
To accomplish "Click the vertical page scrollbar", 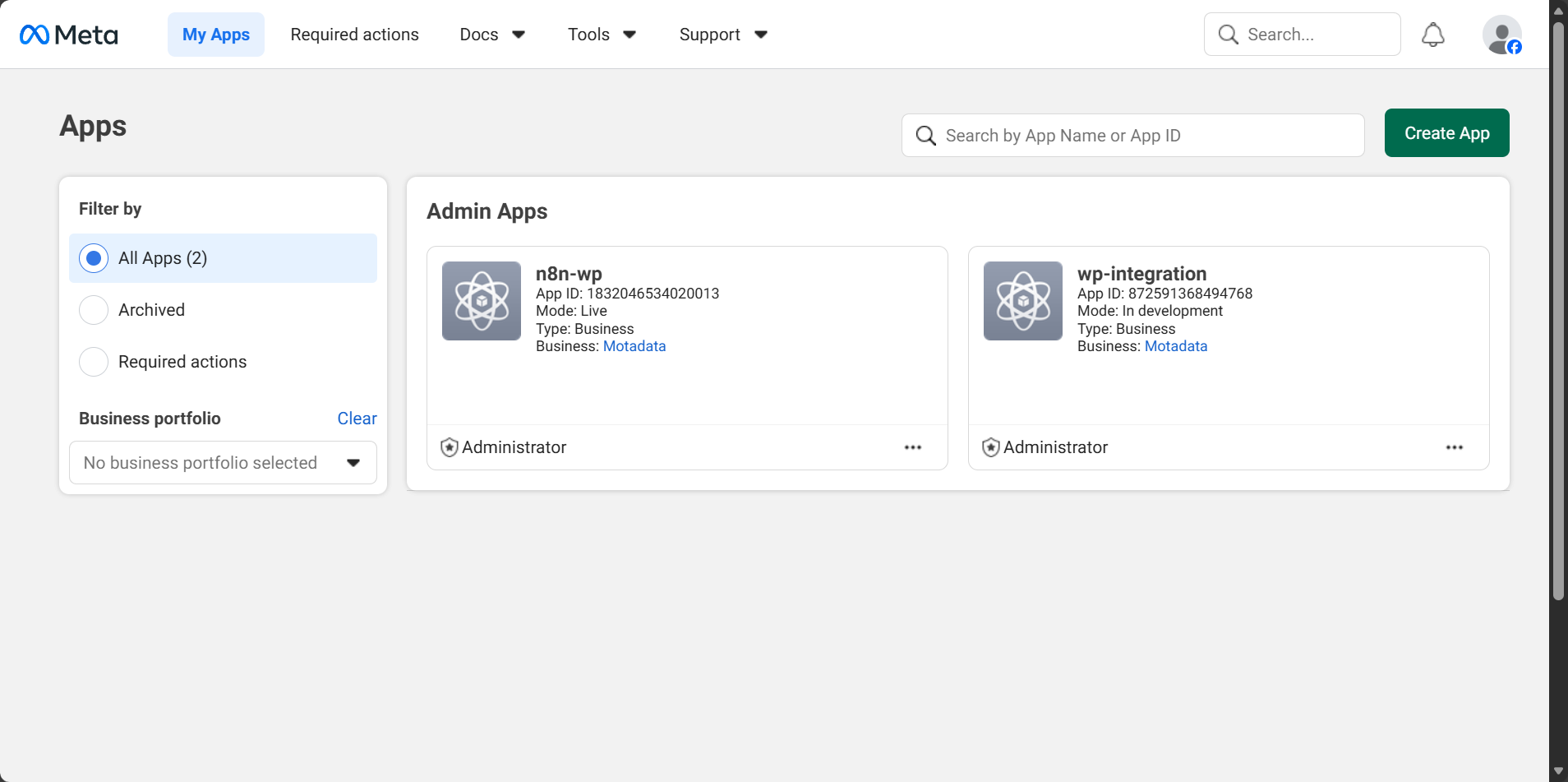I will click(1558, 311).
